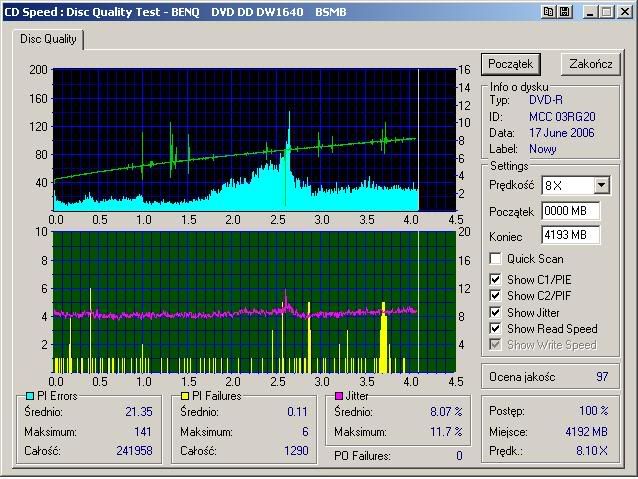Image resolution: width=638 pixels, height=479 pixels.
Task: Click the Początek start button
Action: (511, 64)
